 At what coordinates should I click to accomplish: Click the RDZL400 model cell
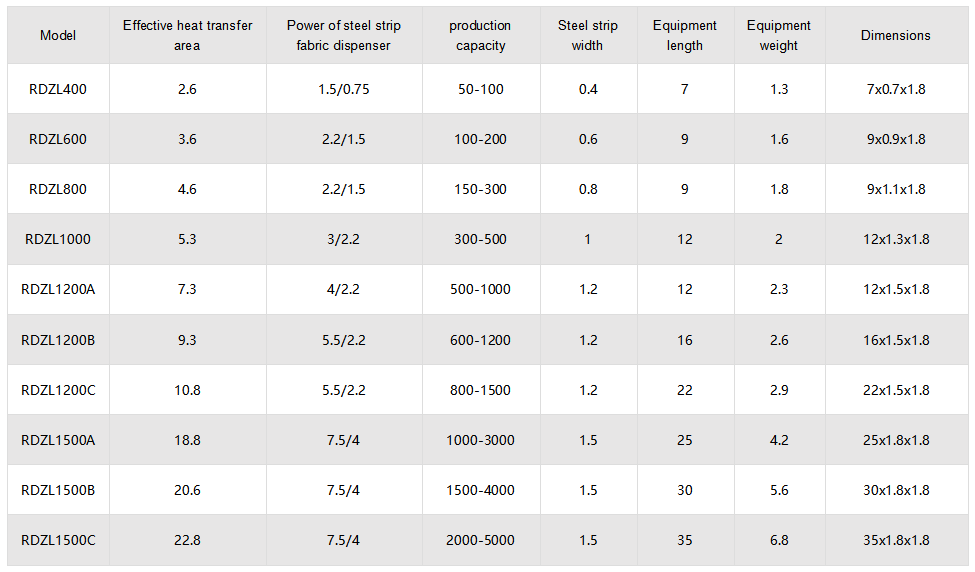pyautogui.click(x=58, y=89)
